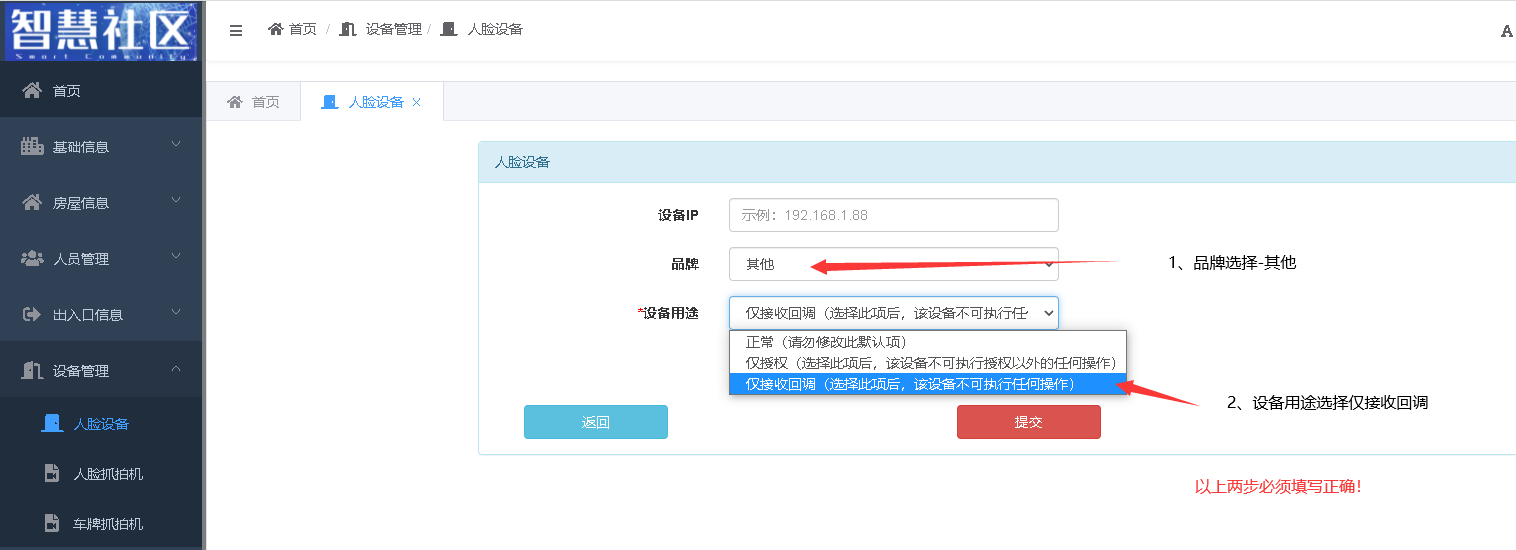This screenshot has height=550, width=1516.
Task: Click the 人脸抓拍机 camera icon
Action: 53,474
